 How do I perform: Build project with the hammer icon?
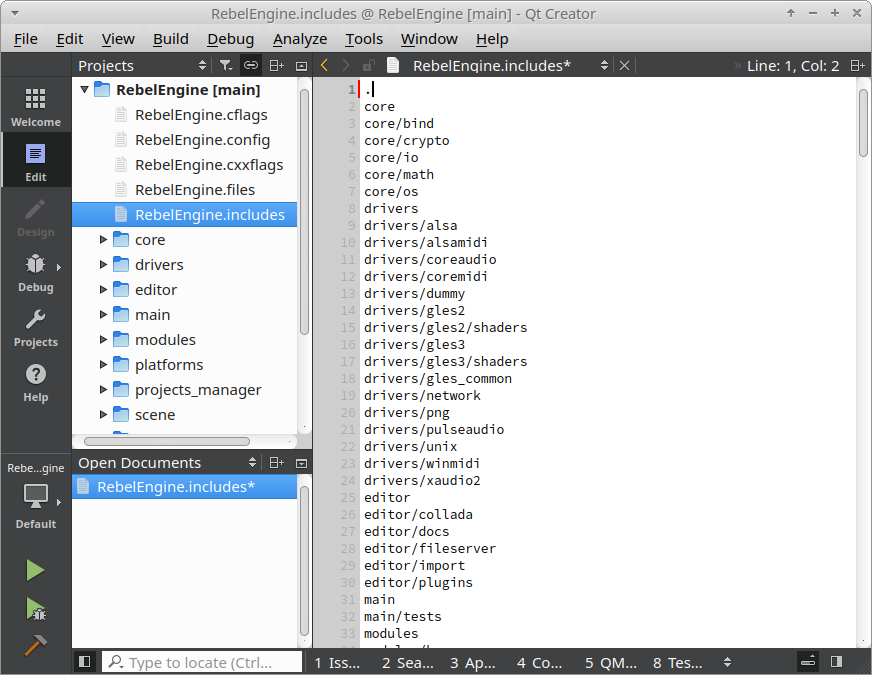point(36,646)
